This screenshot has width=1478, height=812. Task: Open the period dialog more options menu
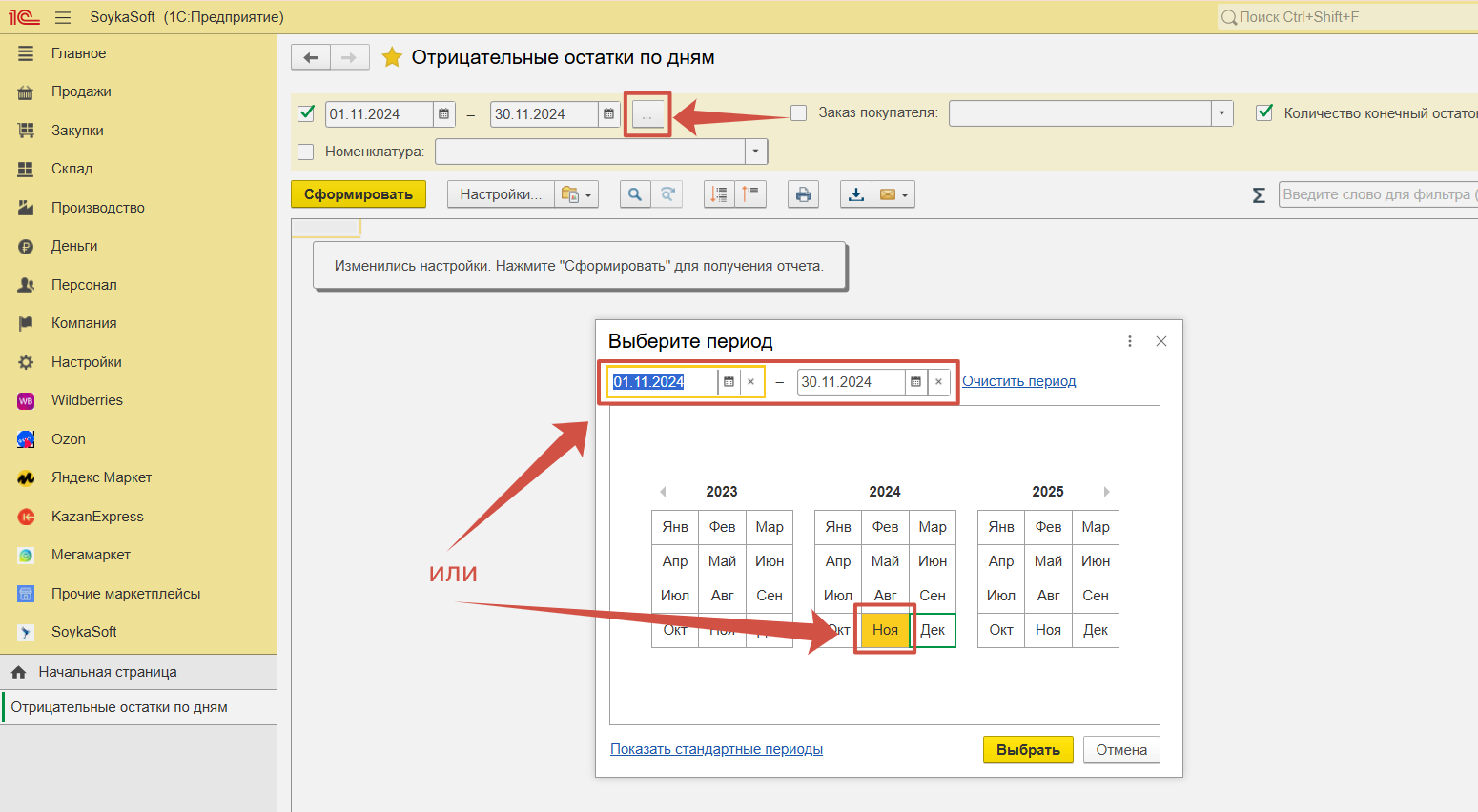pyautogui.click(x=1130, y=341)
